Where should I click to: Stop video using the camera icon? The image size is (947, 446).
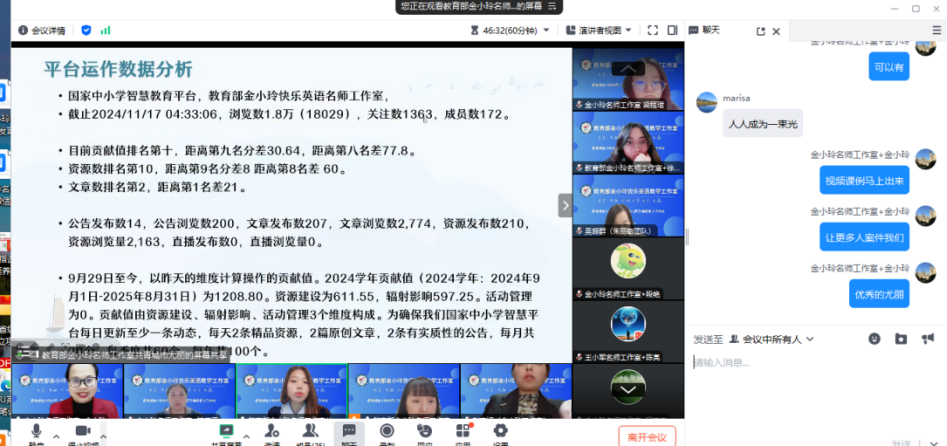83,432
